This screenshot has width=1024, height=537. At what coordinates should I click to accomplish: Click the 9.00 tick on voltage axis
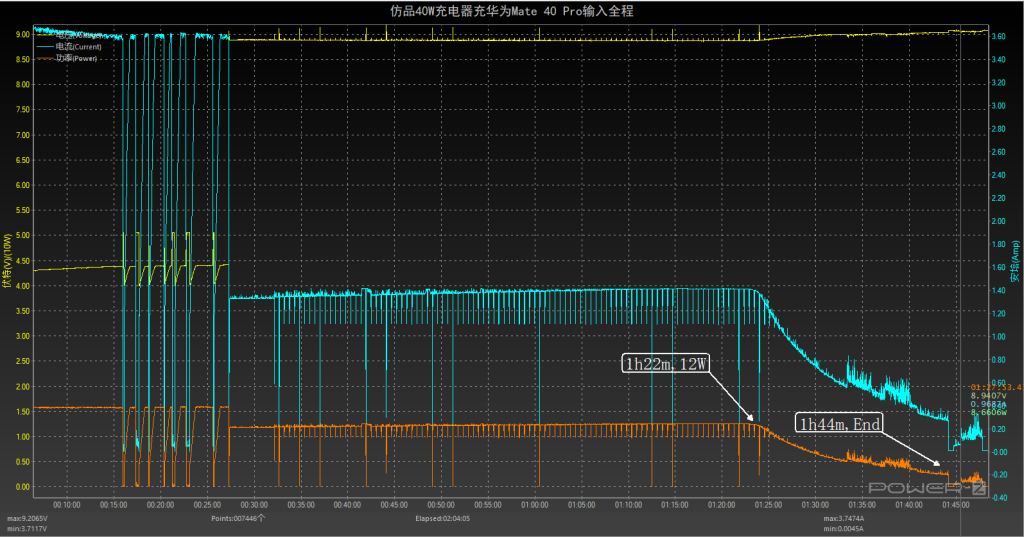tap(23, 35)
